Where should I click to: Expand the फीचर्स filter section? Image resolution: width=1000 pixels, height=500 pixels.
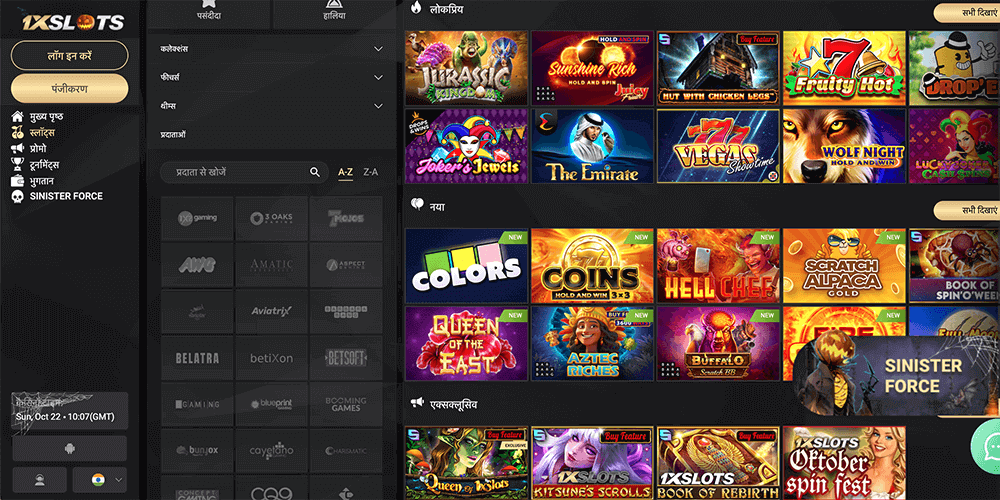click(272, 77)
